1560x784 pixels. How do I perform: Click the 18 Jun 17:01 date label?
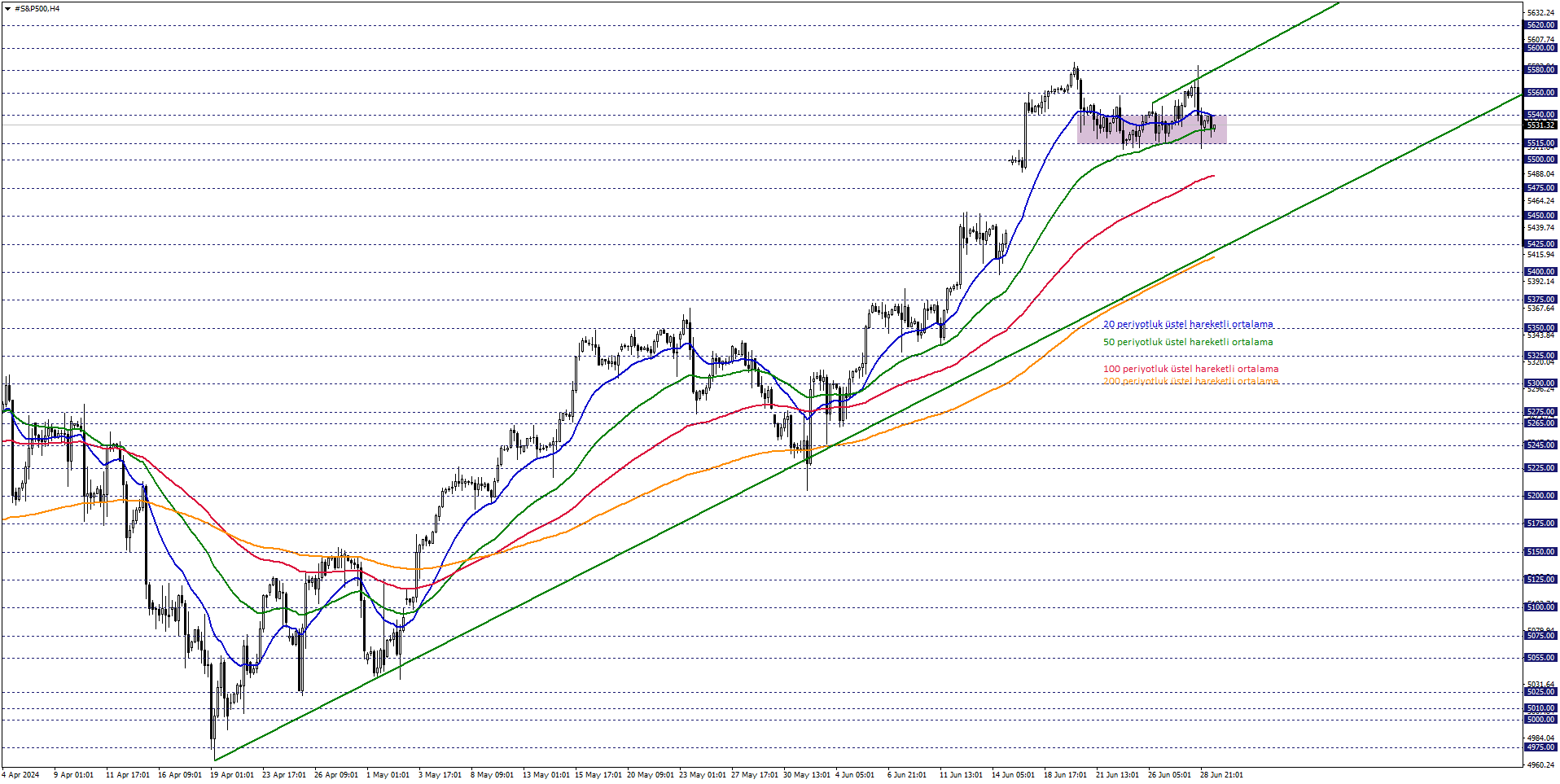(1065, 775)
